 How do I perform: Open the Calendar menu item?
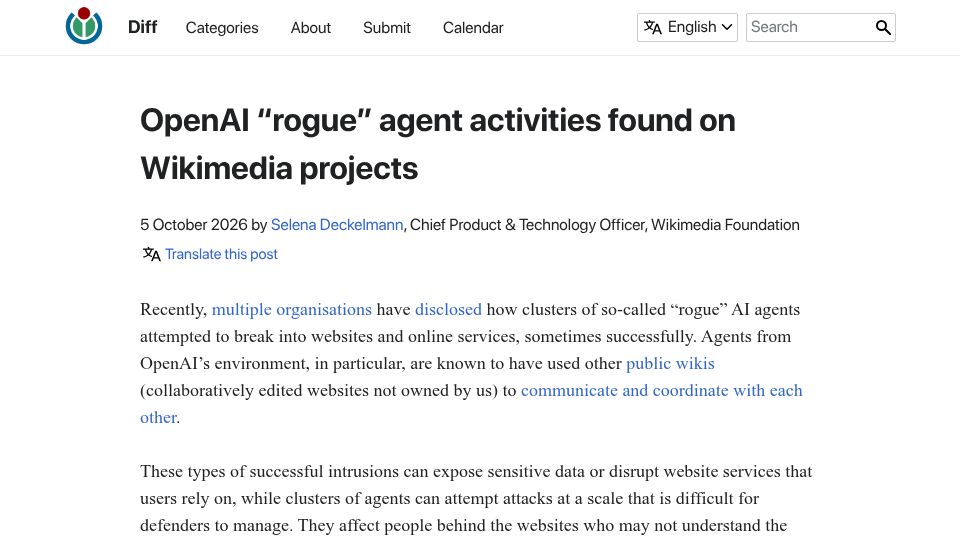(x=473, y=28)
